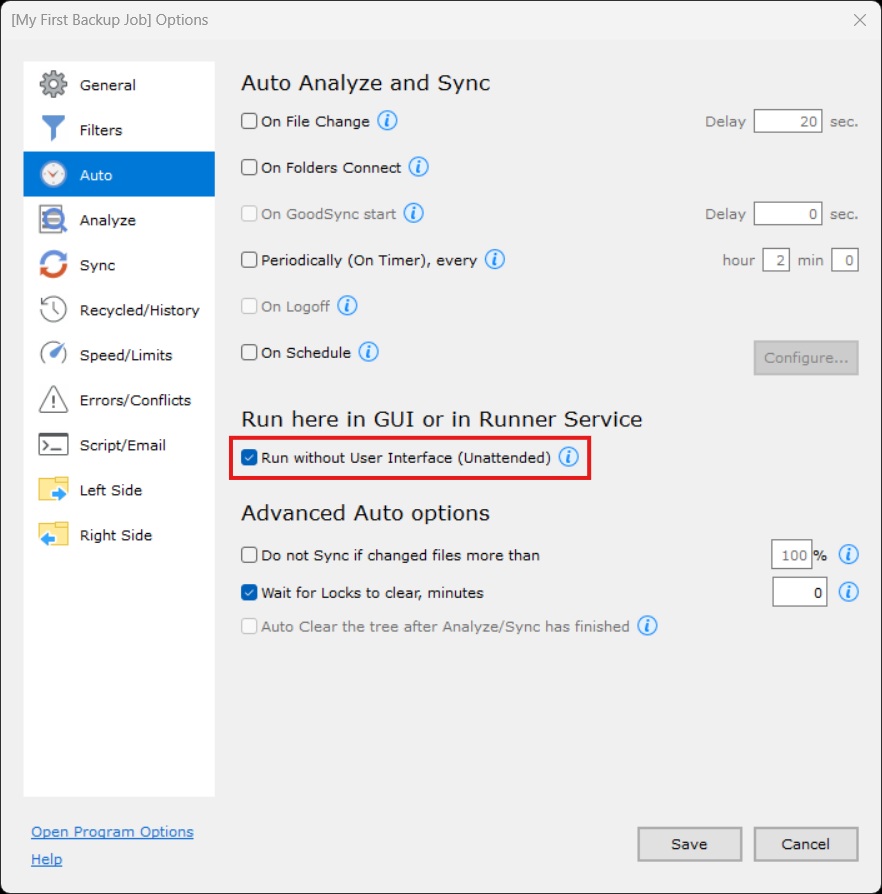The image size is (882, 894).
Task: Click the On GoodSync start delay field
Action: click(788, 214)
